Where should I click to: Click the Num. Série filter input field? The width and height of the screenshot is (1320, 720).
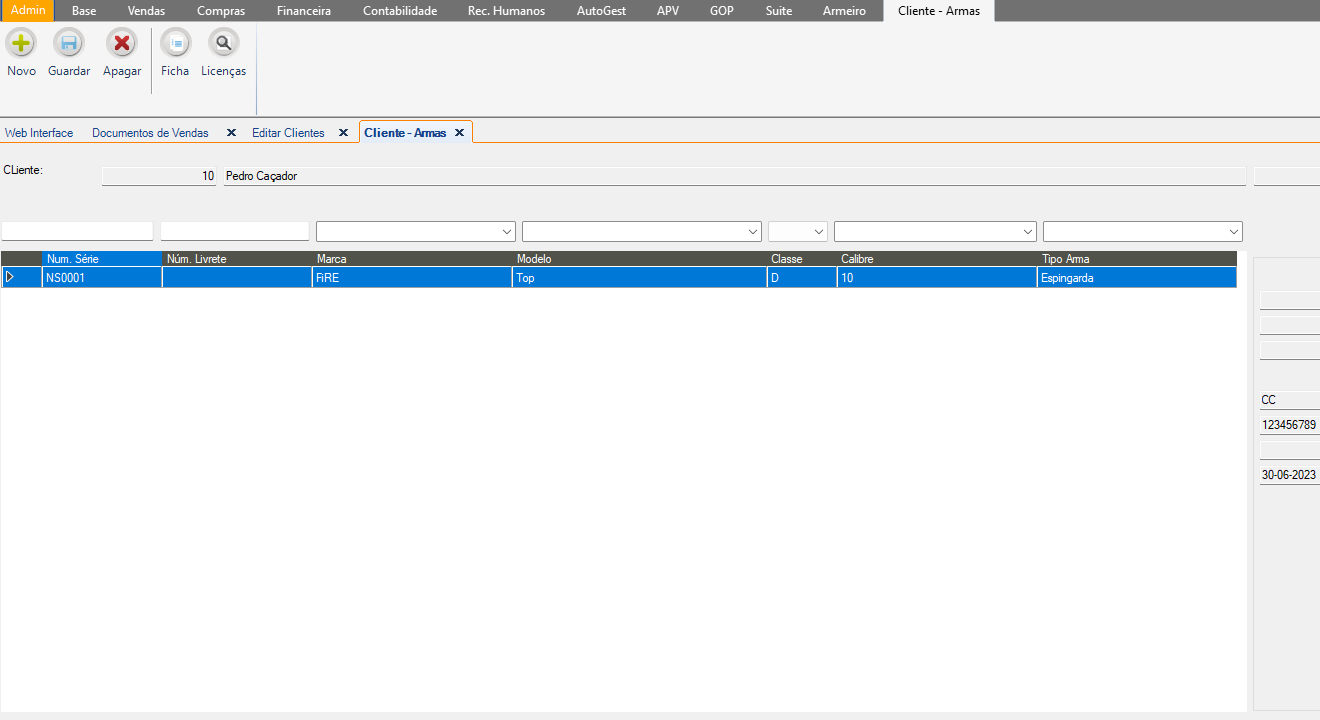[x=78, y=231]
